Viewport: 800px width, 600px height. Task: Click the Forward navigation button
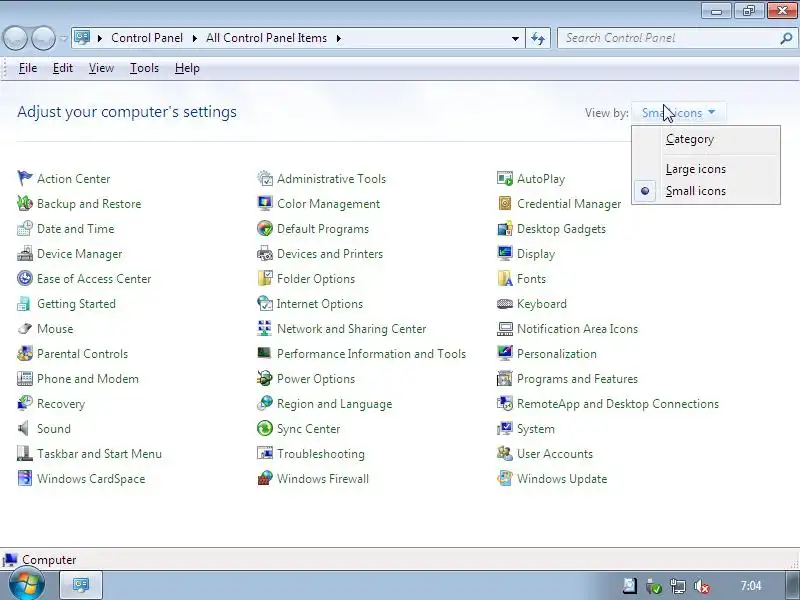point(43,38)
